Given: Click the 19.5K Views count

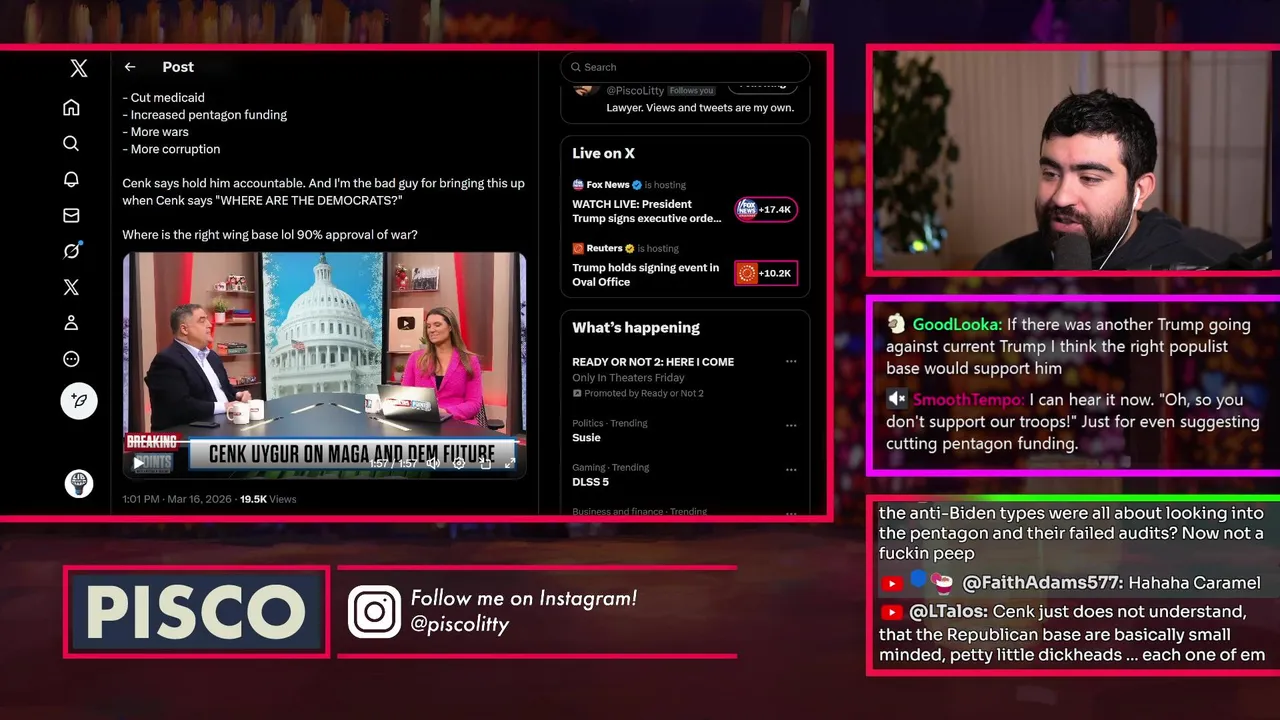Looking at the screenshot, I should [268, 499].
